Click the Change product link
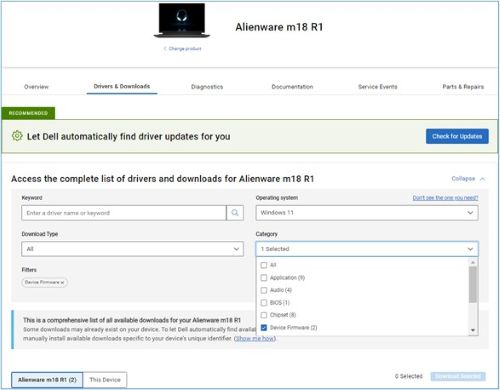 (183, 49)
